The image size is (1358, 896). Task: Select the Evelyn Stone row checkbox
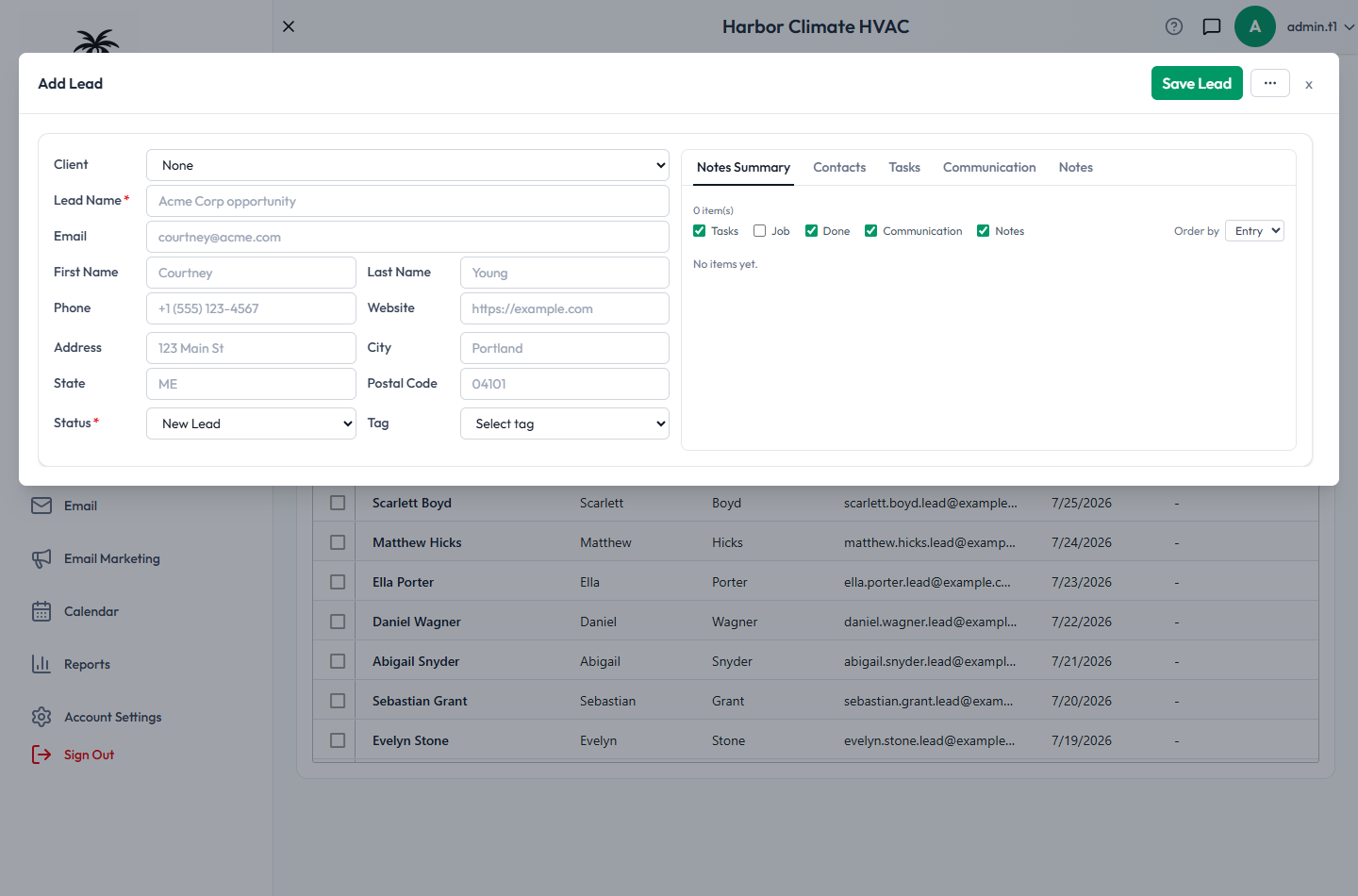pyautogui.click(x=338, y=740)
